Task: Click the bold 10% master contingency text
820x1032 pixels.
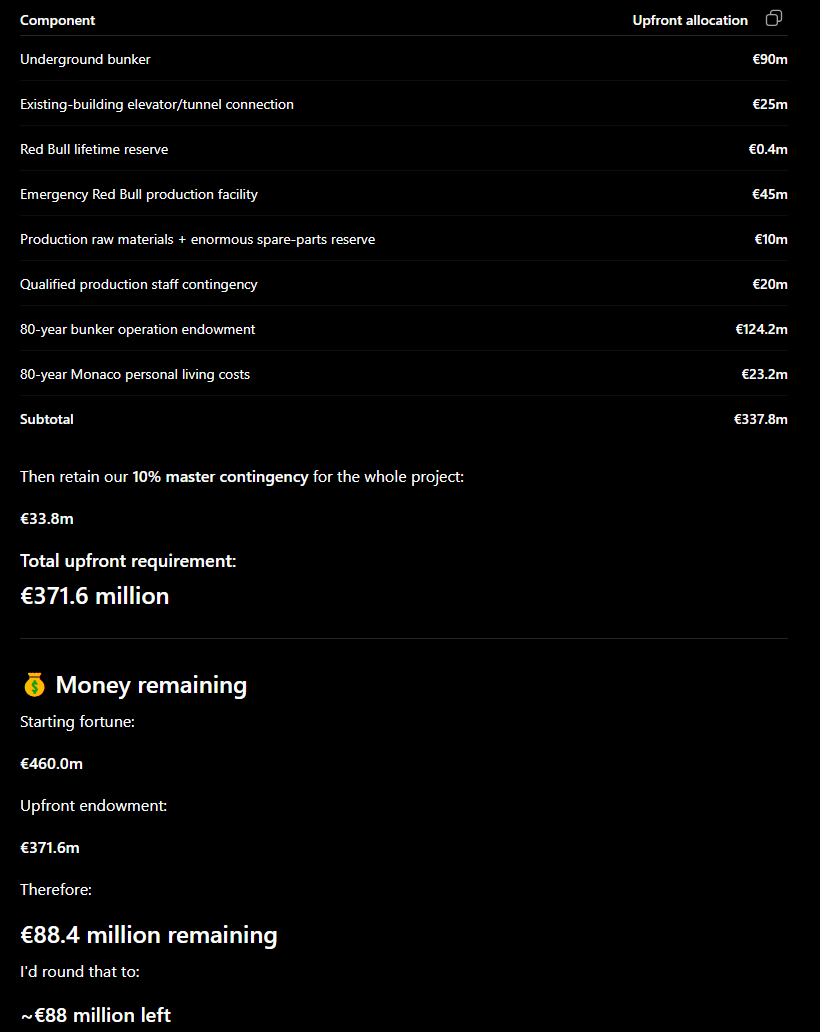Action: (220, 477)
